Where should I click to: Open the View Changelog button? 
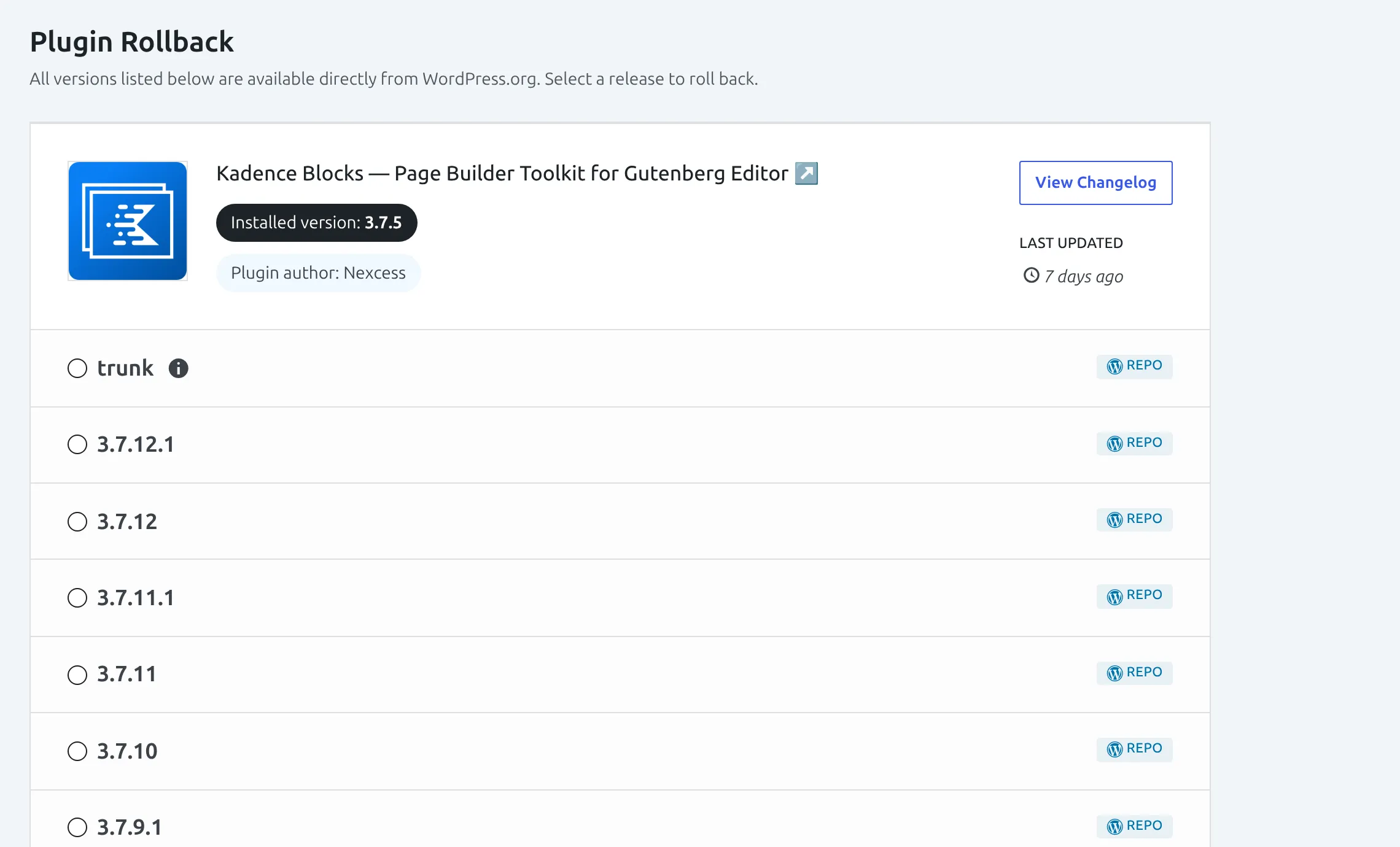point(1095,182)
